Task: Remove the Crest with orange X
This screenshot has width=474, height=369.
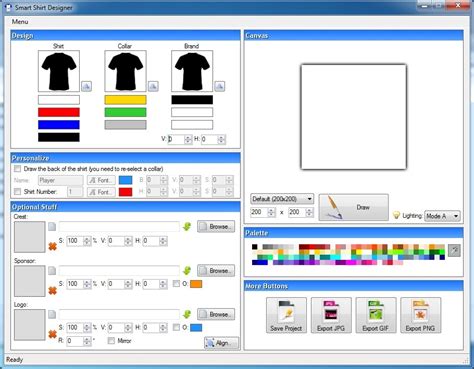Action: point(52,246)
